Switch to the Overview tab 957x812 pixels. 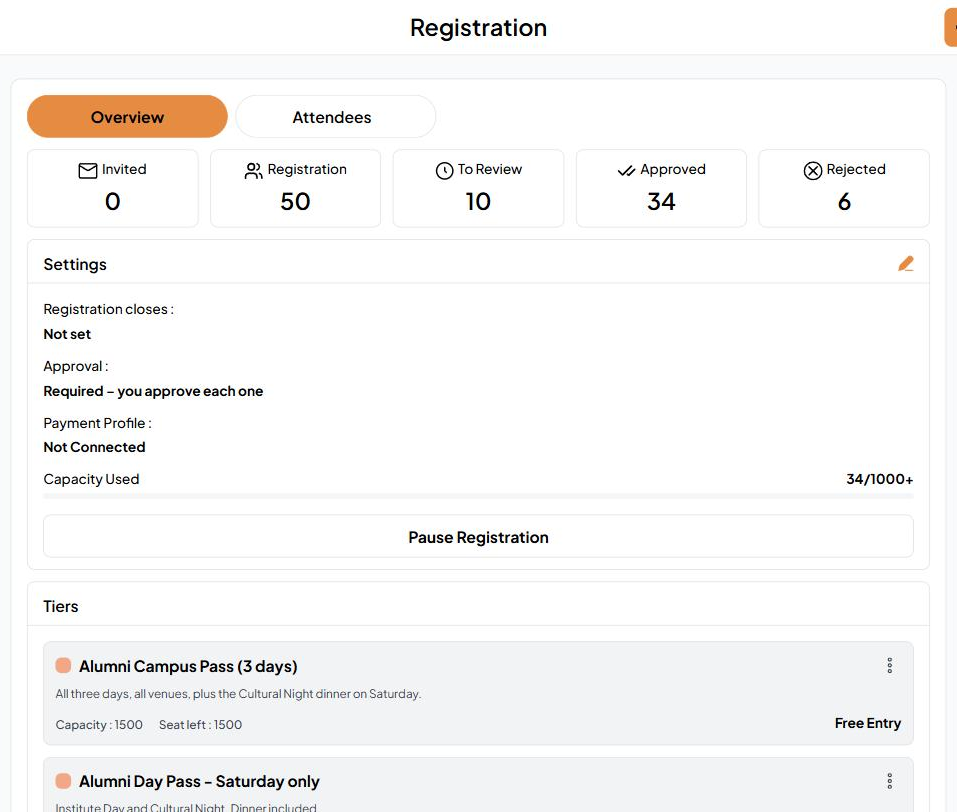[x=127, y=117]
